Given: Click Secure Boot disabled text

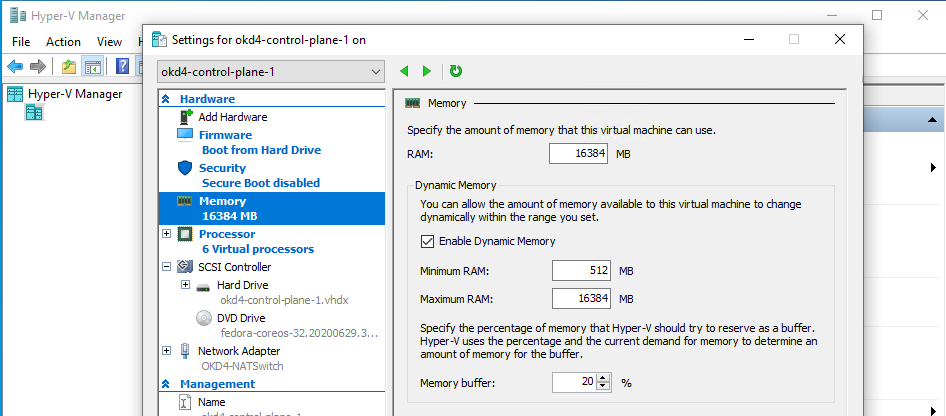Looking at the screenshot, I should [261, 183].
